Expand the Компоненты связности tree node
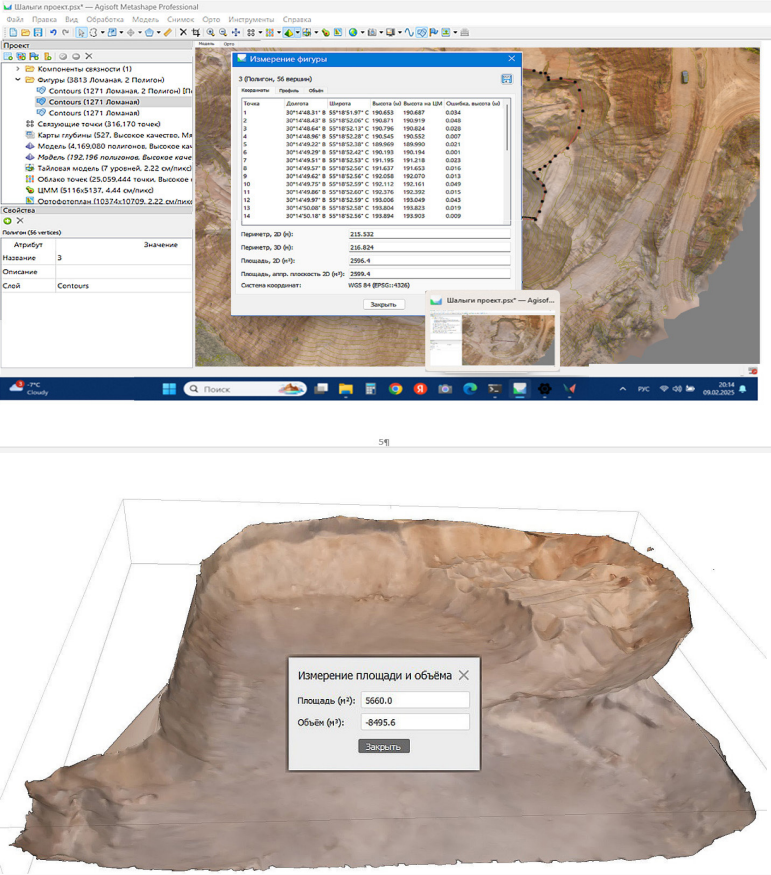The width and height of the screenshot is (771, 875). pos(18,69)
